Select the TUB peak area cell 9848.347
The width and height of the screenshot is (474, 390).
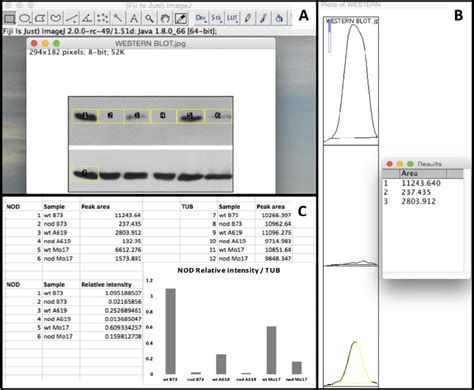pyautogui.click(x=274, y=258)
